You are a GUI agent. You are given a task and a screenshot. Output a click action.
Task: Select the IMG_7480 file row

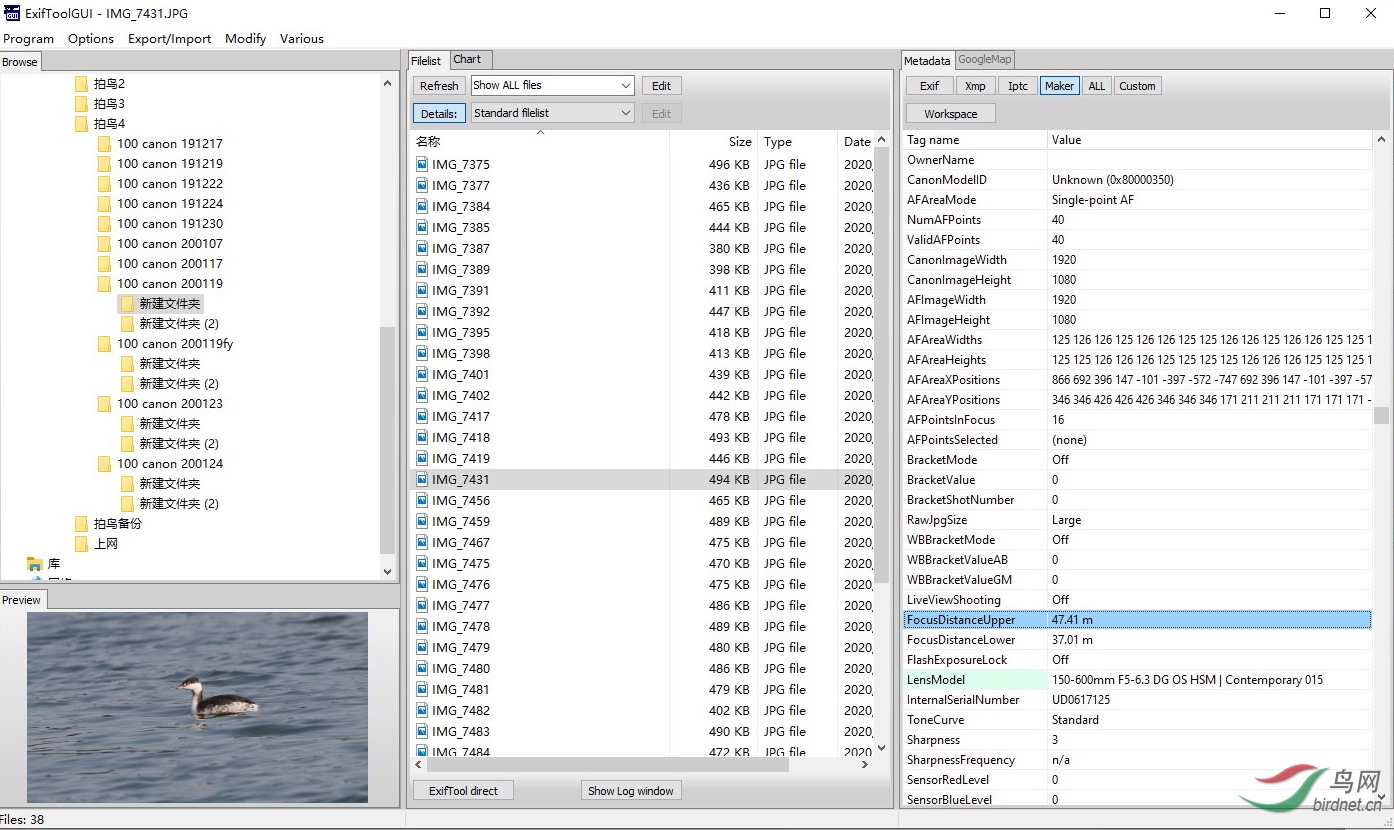[x=642, y=668]
